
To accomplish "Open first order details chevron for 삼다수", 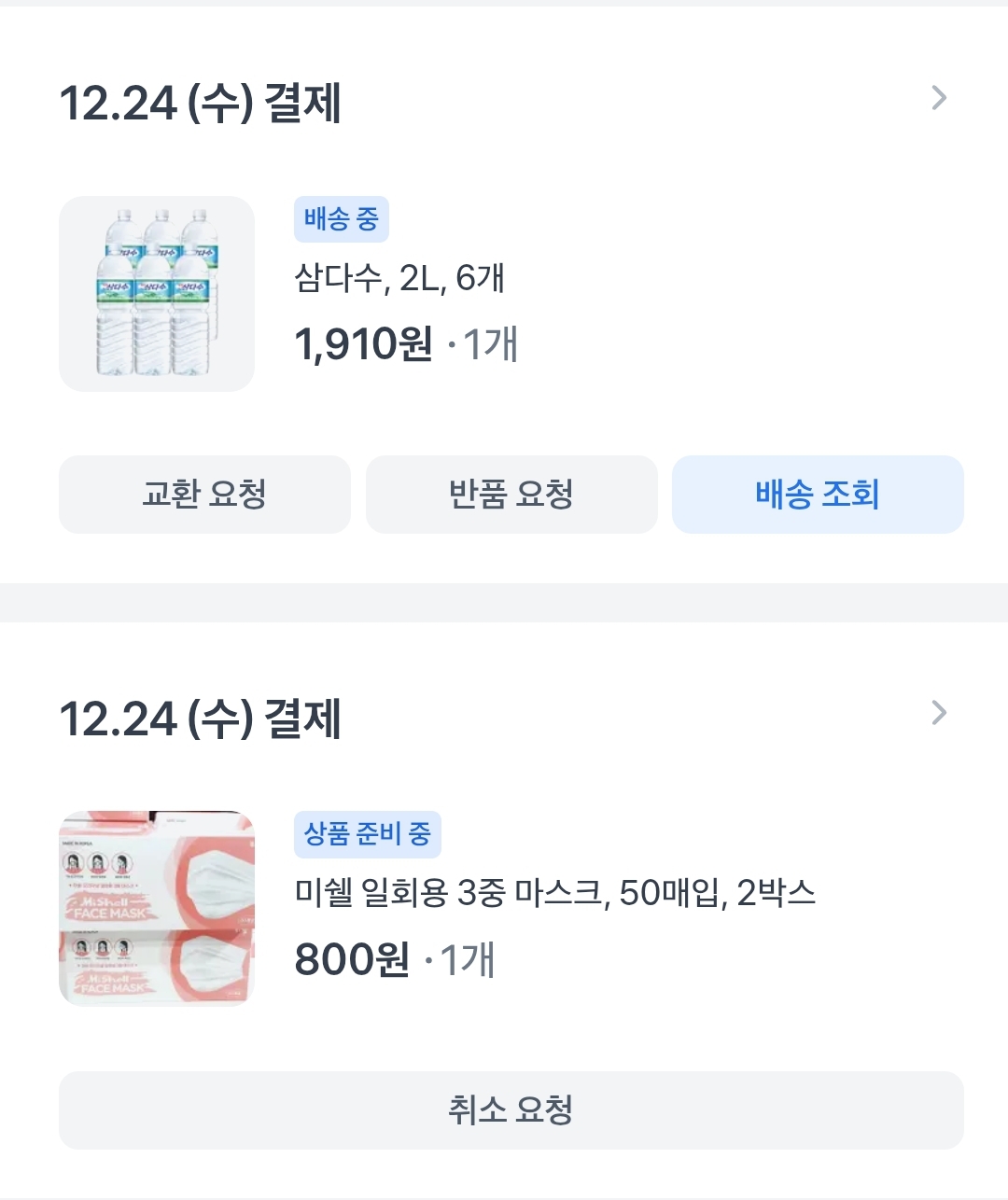I will (x=939, y=98).
